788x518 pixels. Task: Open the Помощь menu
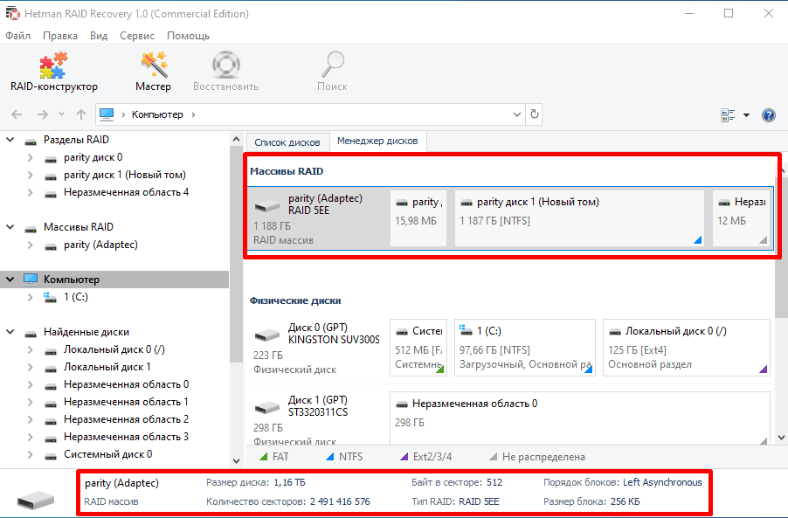coord(188,36)
